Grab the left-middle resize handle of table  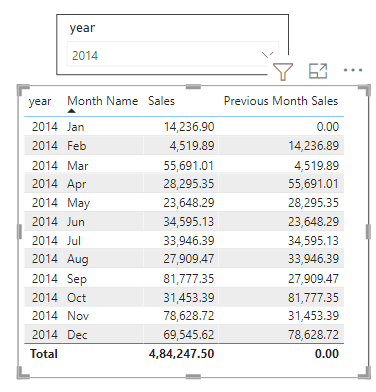pos(19,232)
